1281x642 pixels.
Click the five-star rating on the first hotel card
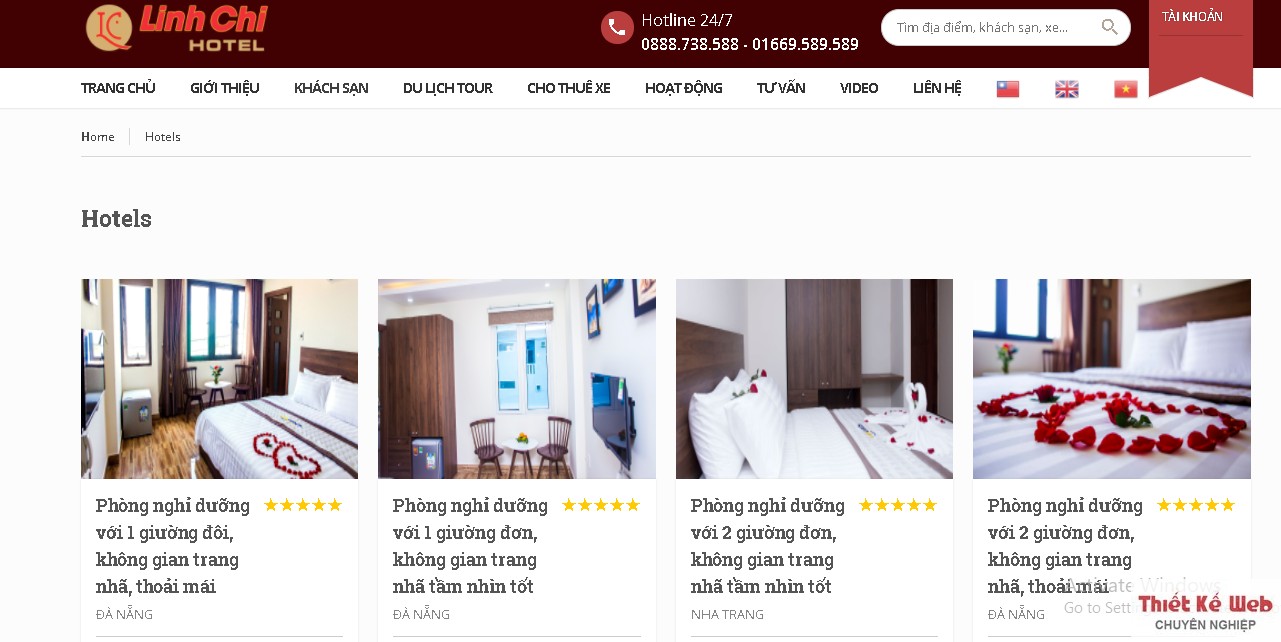(x=303, y=505)
